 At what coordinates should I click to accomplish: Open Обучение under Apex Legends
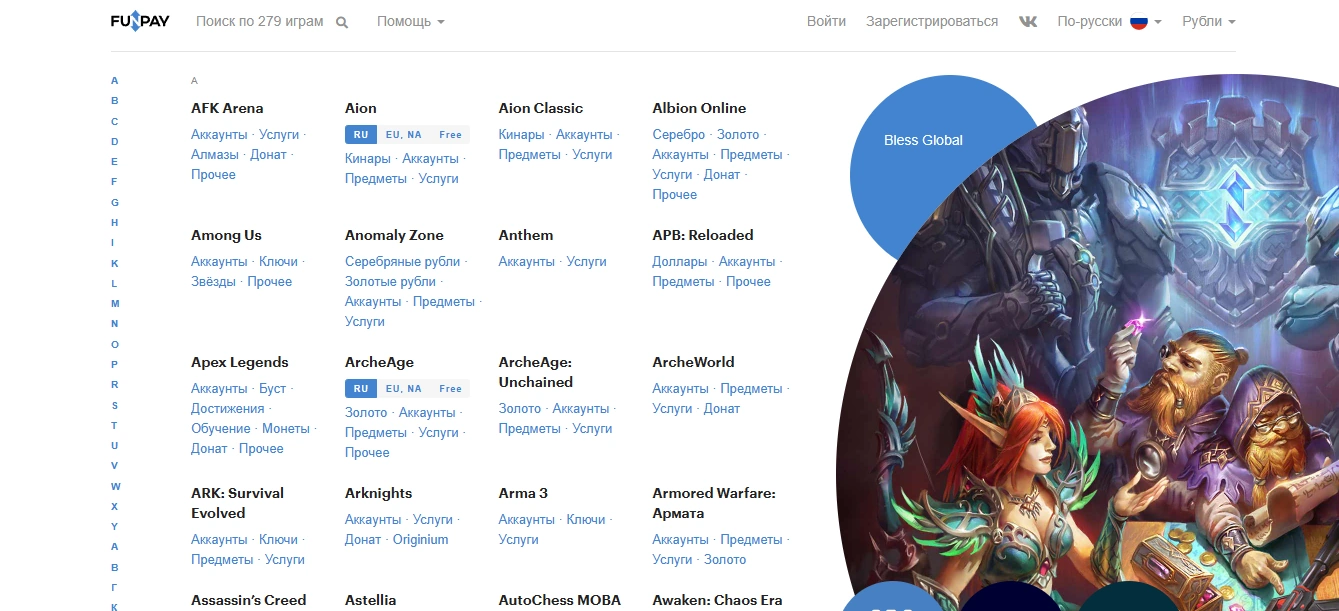[x=221, y=428]
